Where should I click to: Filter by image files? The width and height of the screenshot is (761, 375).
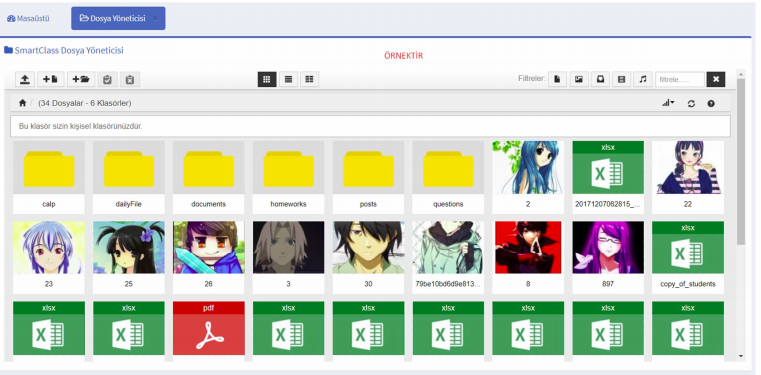point(579,80)
